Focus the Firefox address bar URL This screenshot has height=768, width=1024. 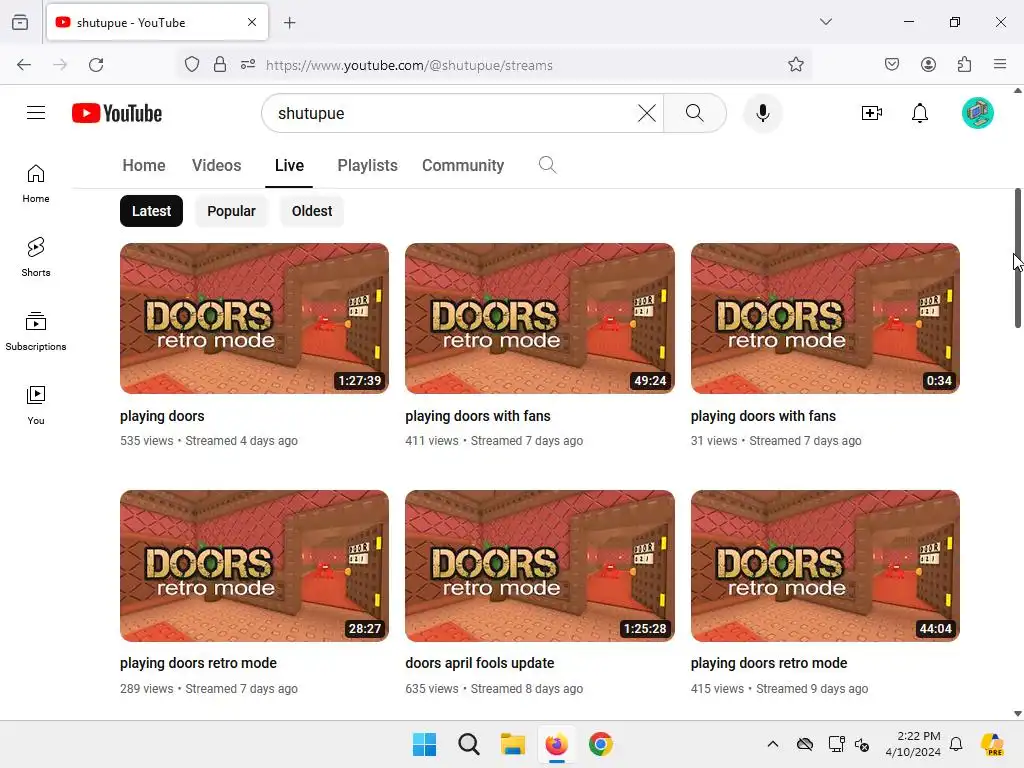point(522,65)
